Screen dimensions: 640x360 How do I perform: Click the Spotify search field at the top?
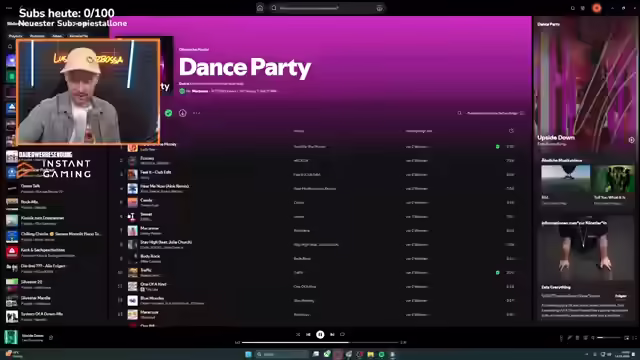pos(326,8)
